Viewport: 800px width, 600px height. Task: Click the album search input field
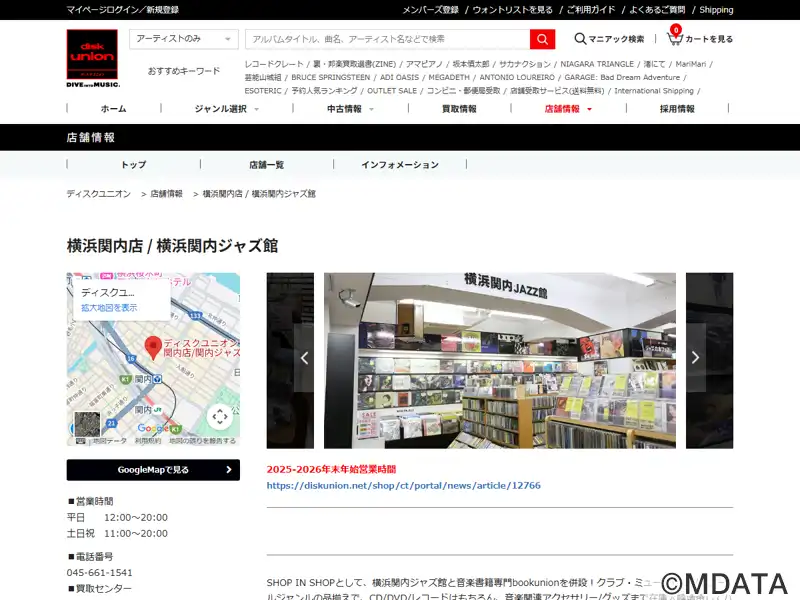point(387,39)
